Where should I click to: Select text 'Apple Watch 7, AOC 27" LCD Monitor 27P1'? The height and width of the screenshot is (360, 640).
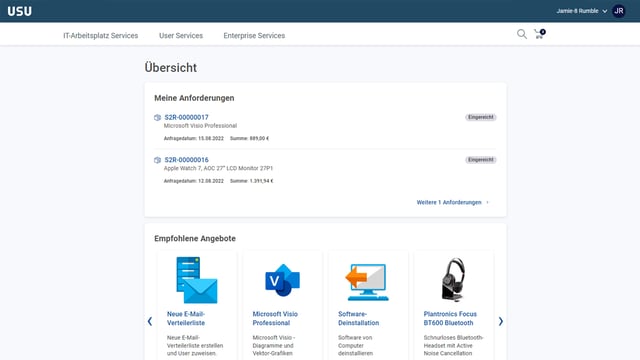coord(218,168)
